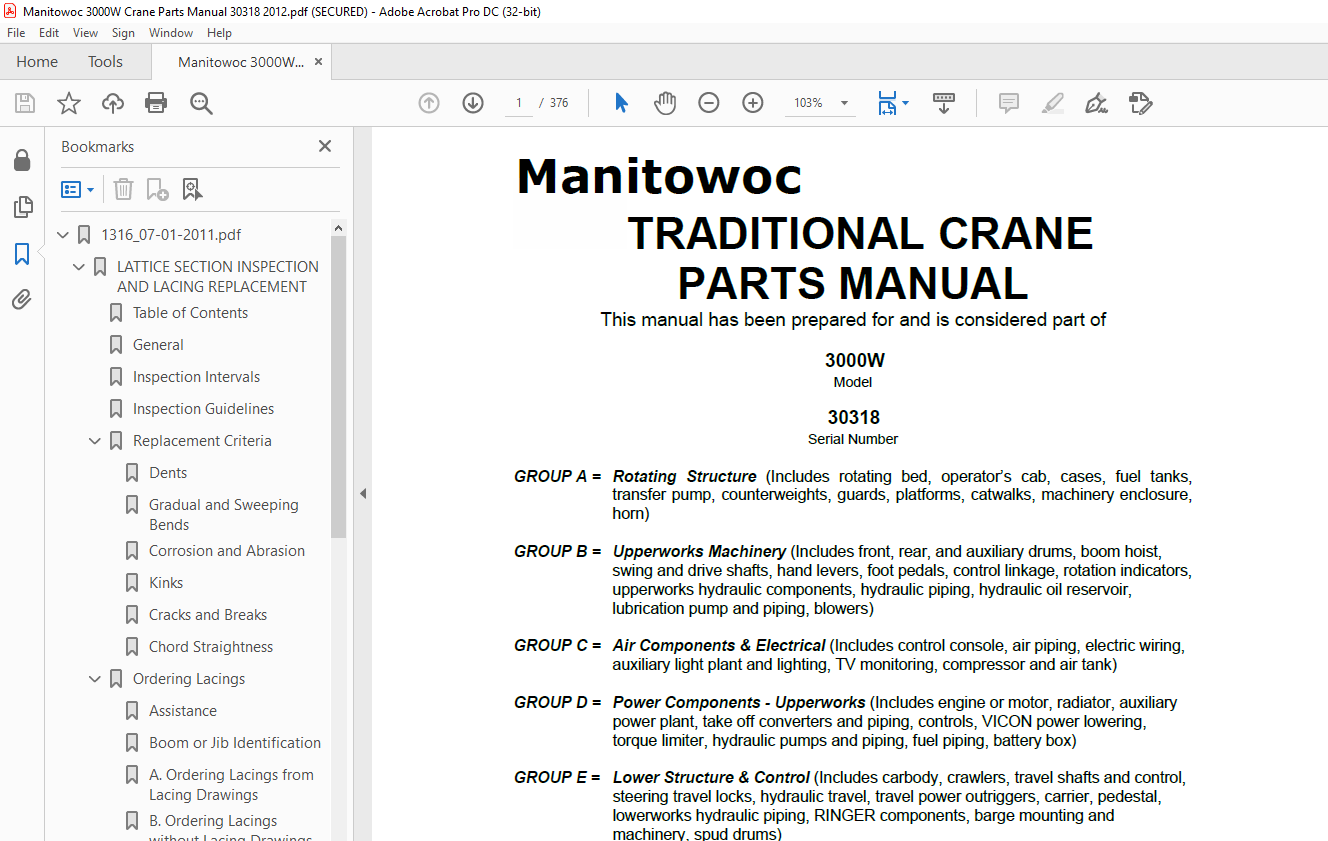Image resolution: width=1328 pixels, height=841 pixels.
Task: Choose the arrow Selection tool
Action: pos(621,103)
